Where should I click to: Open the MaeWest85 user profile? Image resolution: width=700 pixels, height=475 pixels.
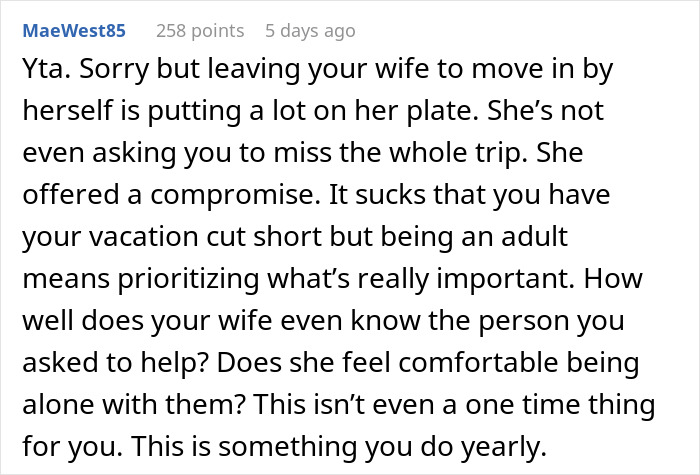(x=74, y=31)
